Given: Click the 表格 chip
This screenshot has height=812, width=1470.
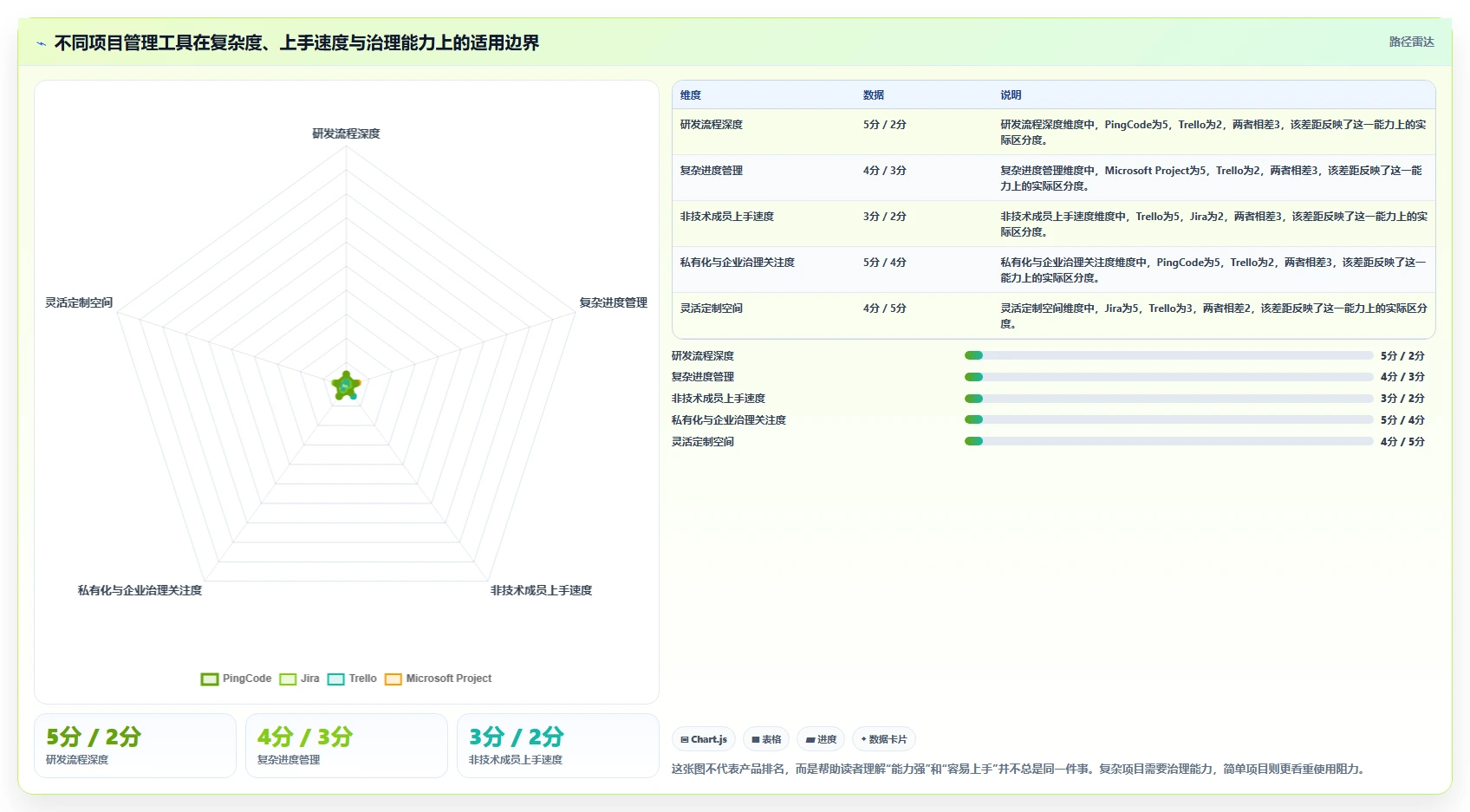Looking at the screenshot, I should 766,739.
